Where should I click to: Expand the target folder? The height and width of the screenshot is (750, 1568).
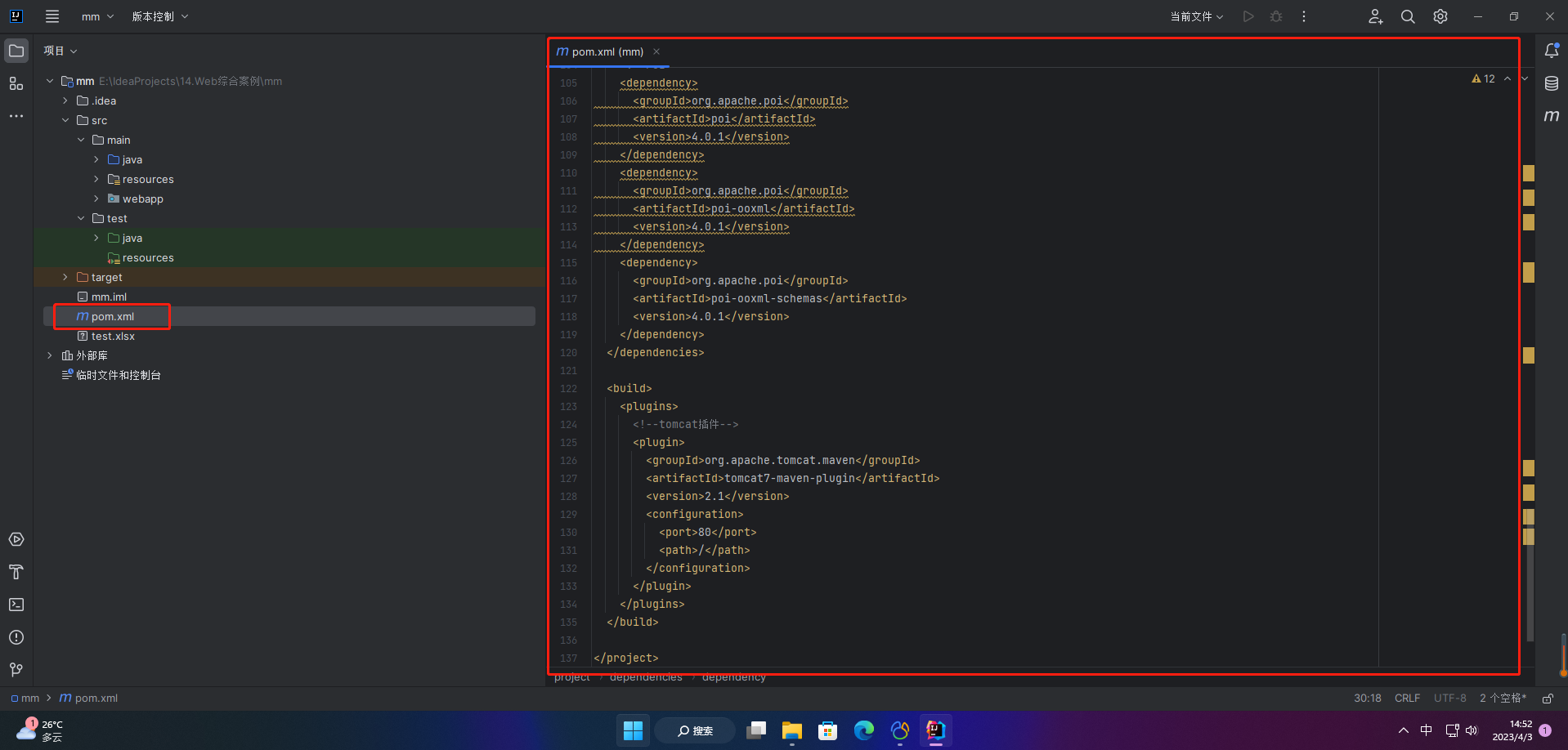[x=65, y=277]
